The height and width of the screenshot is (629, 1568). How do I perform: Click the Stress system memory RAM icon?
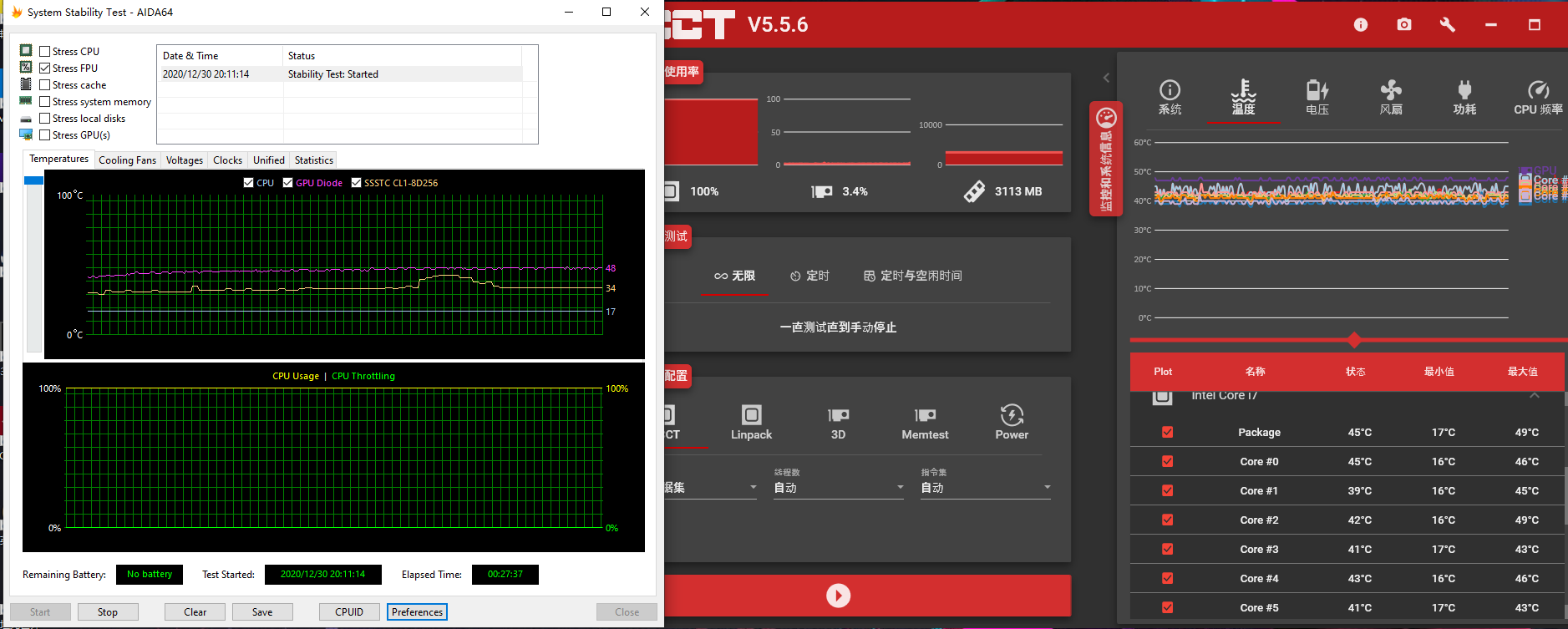coord(26,100)
